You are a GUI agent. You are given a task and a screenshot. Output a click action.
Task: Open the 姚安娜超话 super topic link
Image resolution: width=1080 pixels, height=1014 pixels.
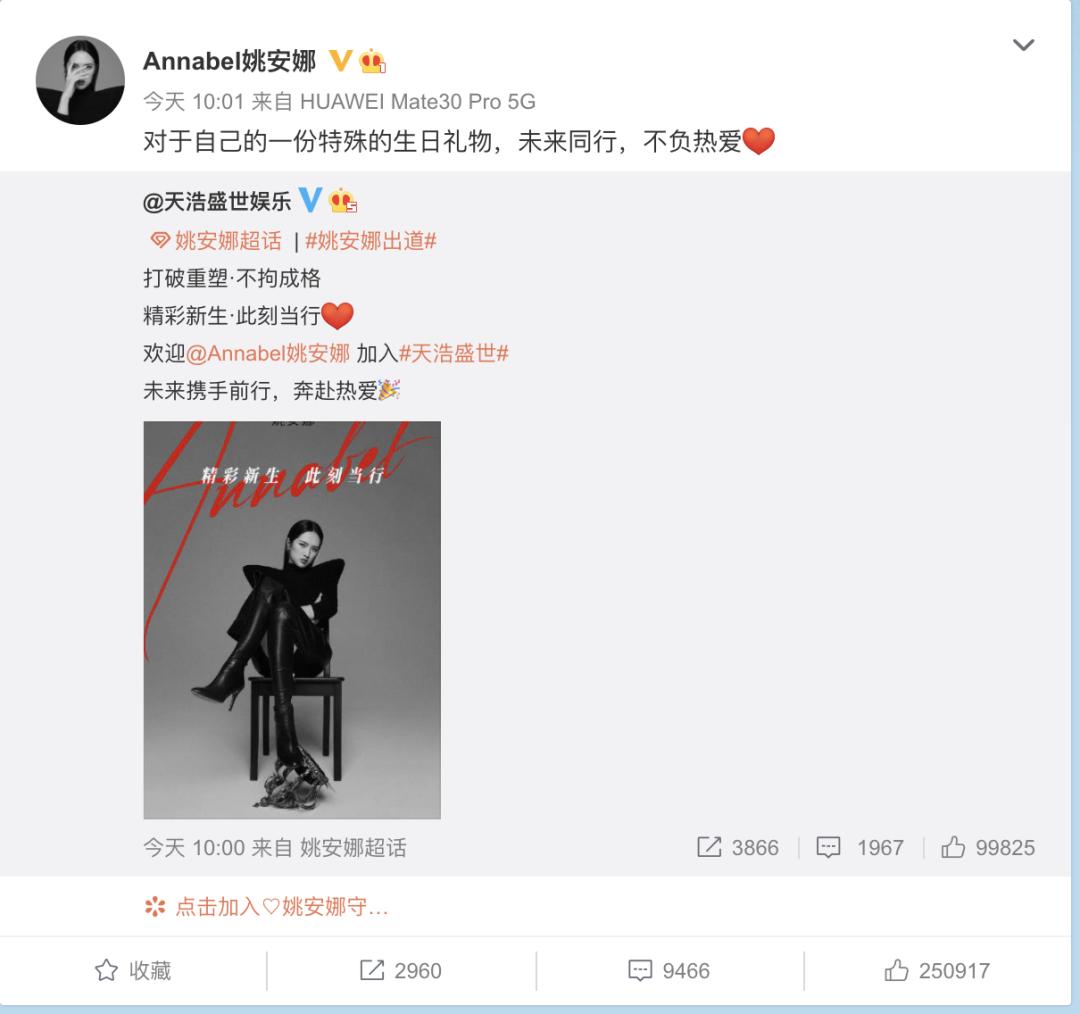(216, 240)
